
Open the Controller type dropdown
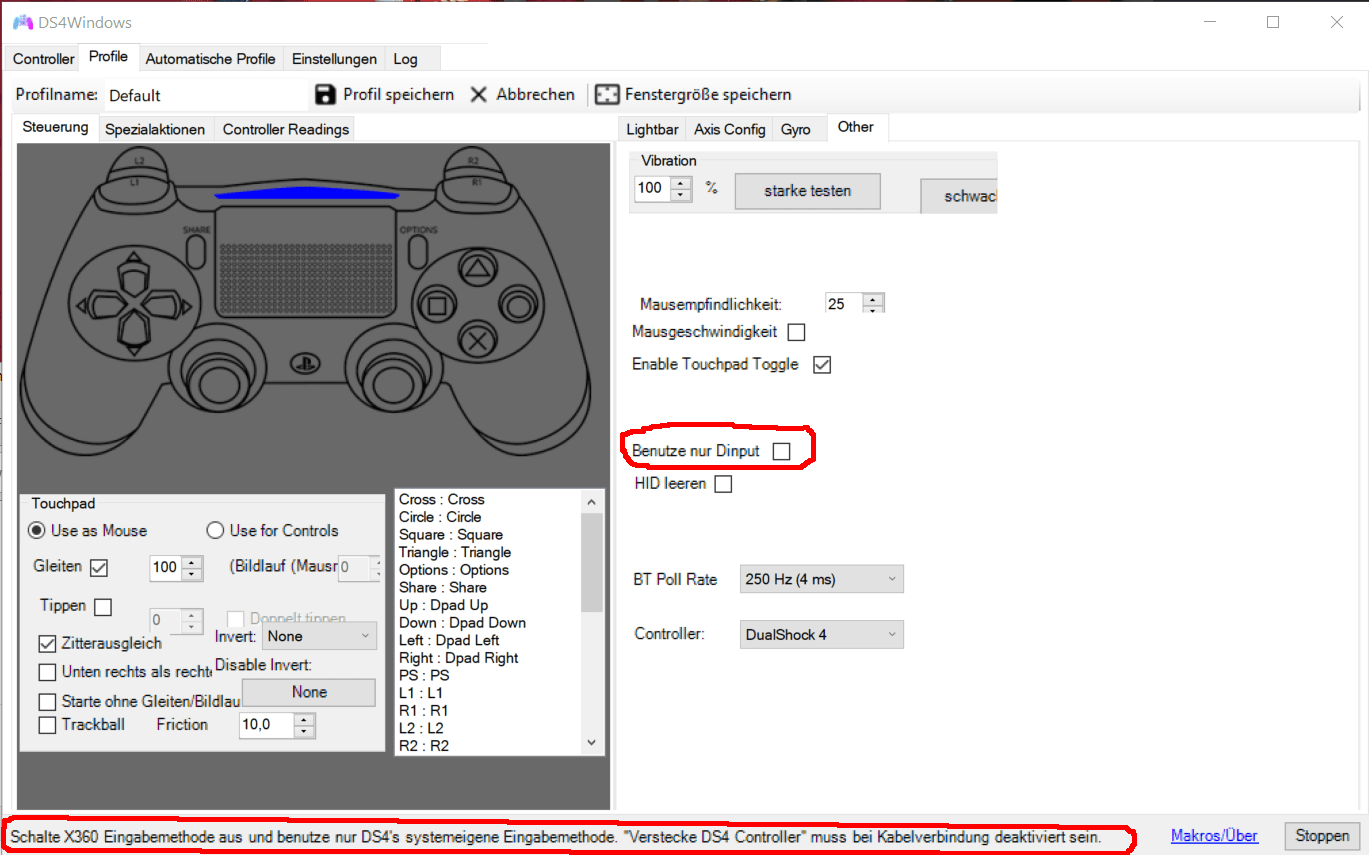tap(822, 635)
